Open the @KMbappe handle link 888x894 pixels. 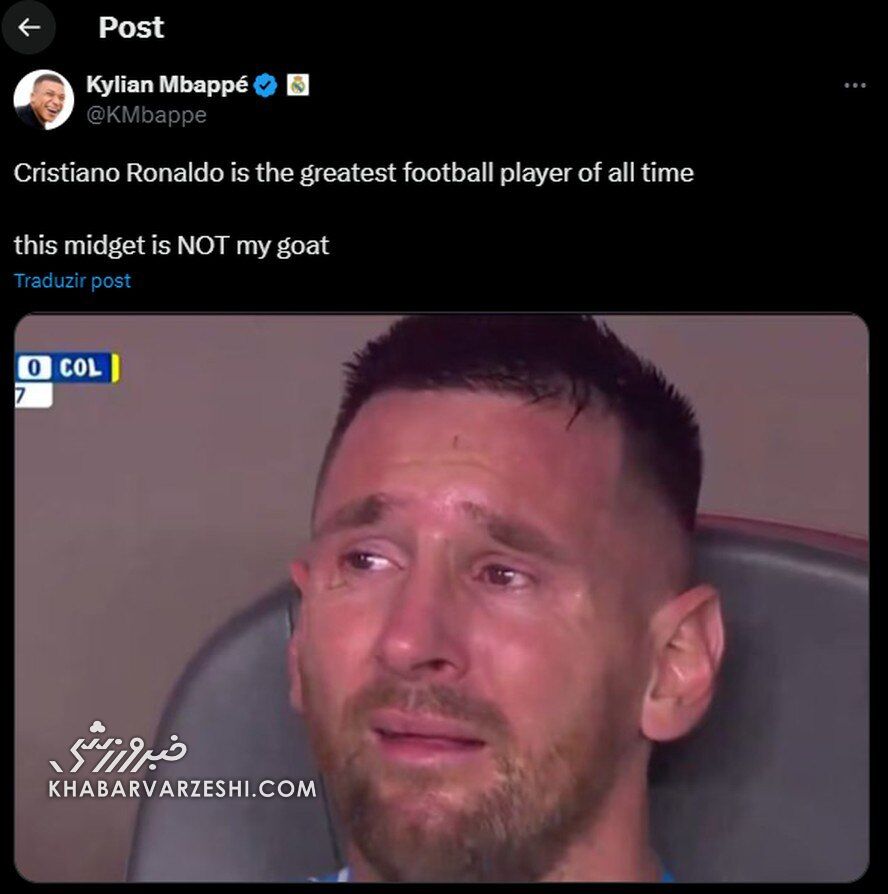pos(146,115)
